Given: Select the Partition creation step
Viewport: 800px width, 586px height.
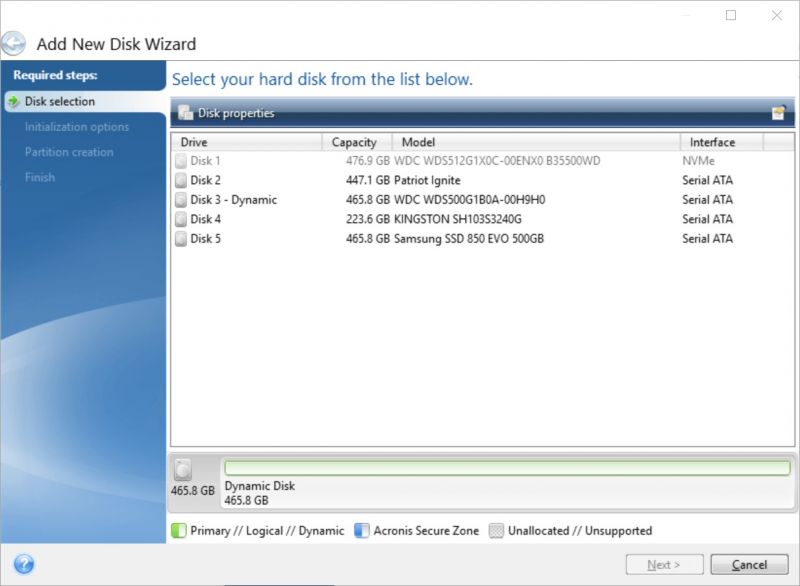Looking at the screenshot, I should tap(69, 152).
